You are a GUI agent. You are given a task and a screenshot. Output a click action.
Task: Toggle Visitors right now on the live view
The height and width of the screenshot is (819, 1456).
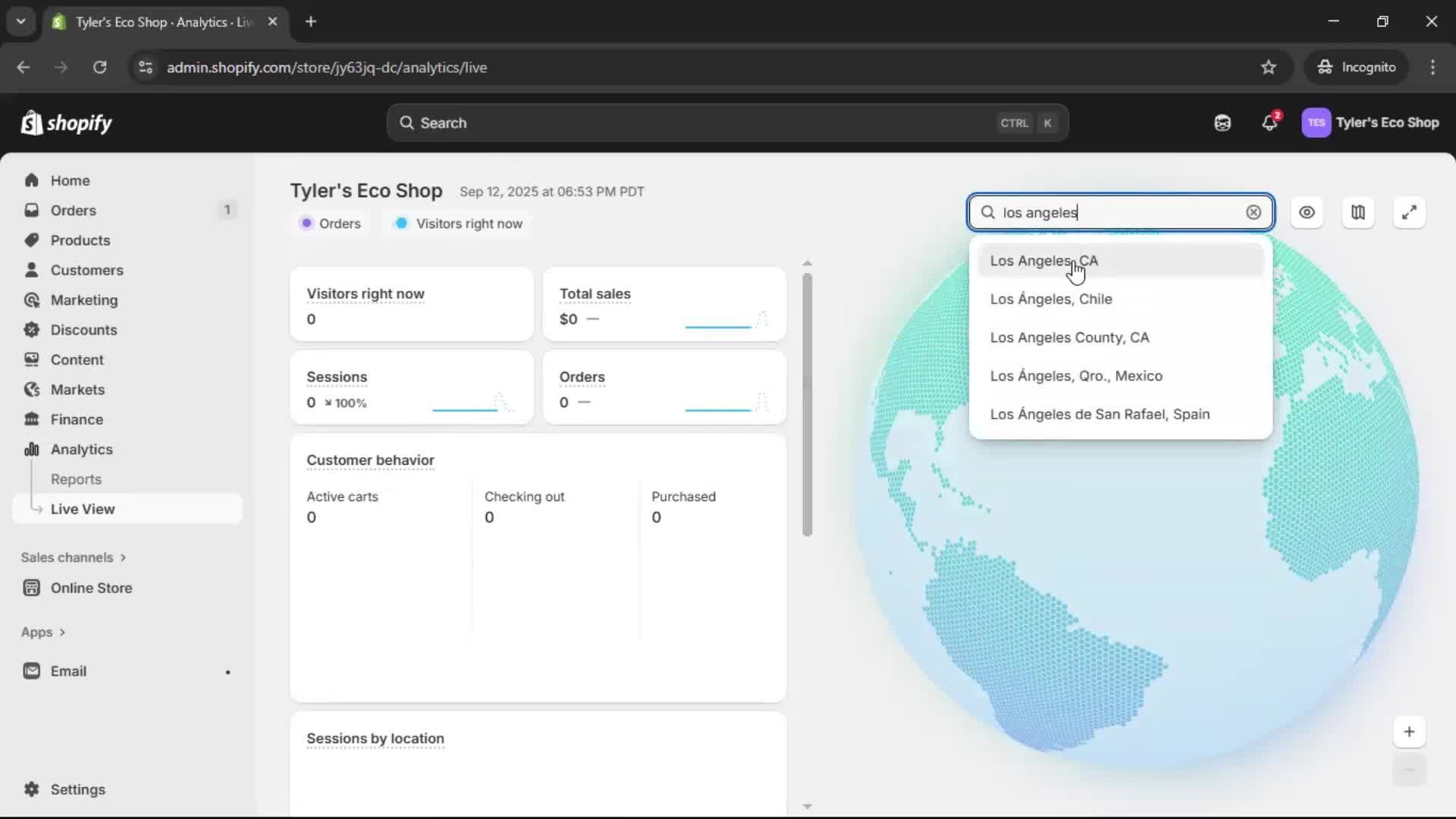(458, 223)
